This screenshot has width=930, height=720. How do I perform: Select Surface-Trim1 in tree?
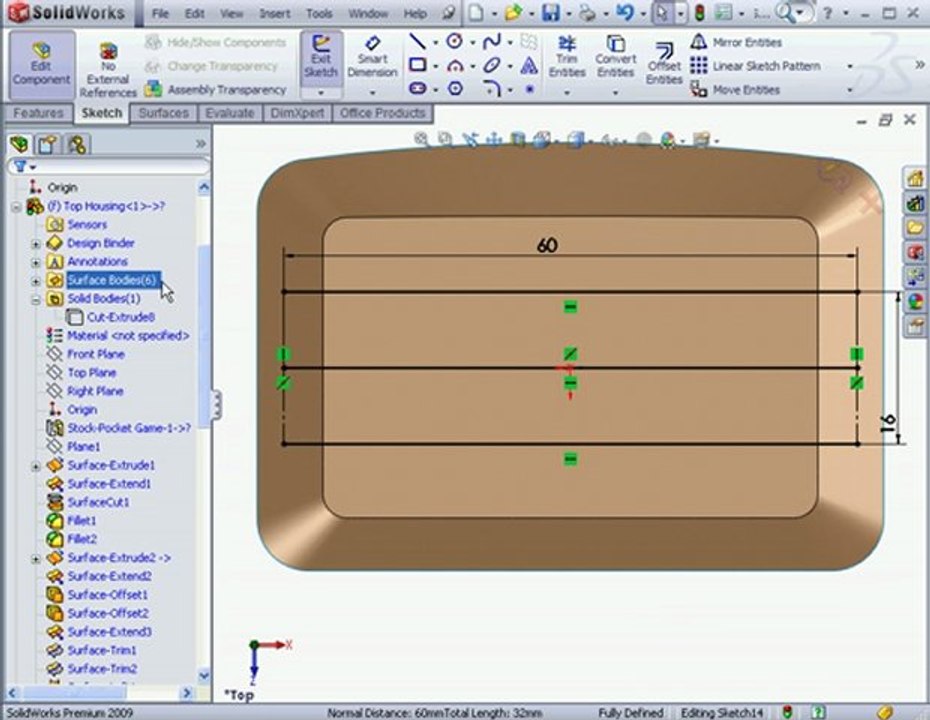(101, 651)
